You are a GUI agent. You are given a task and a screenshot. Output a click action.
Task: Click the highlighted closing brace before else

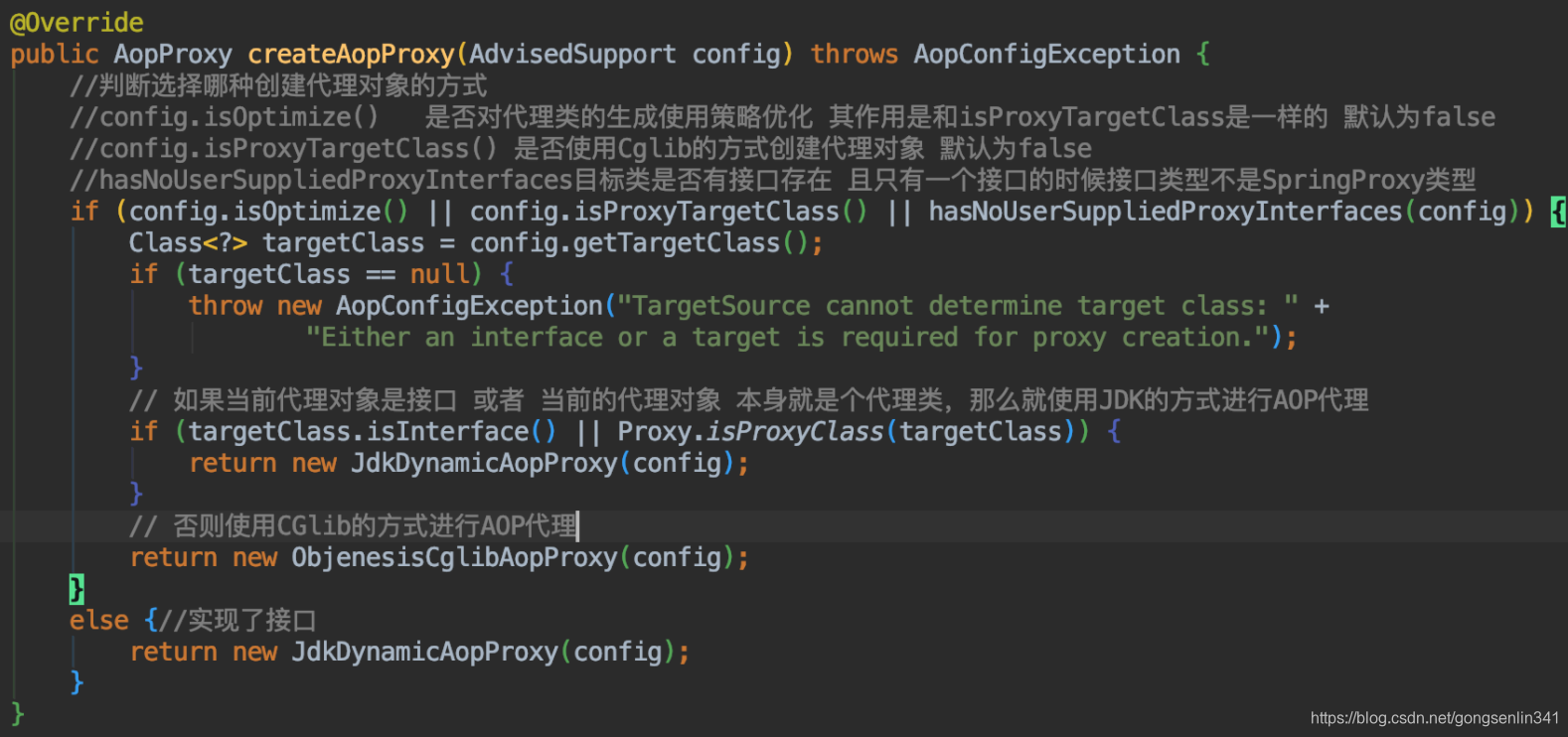click(77, 589)
